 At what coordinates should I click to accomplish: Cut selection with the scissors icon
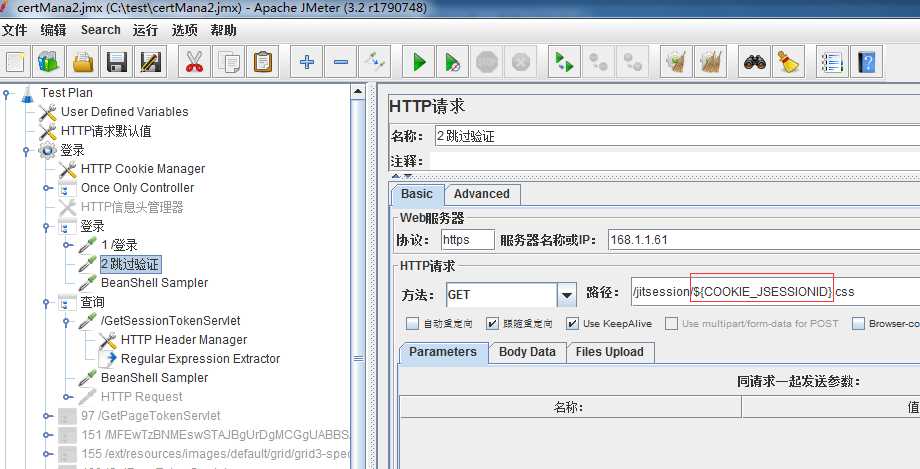pyautogui.click(x=194, y=62)
